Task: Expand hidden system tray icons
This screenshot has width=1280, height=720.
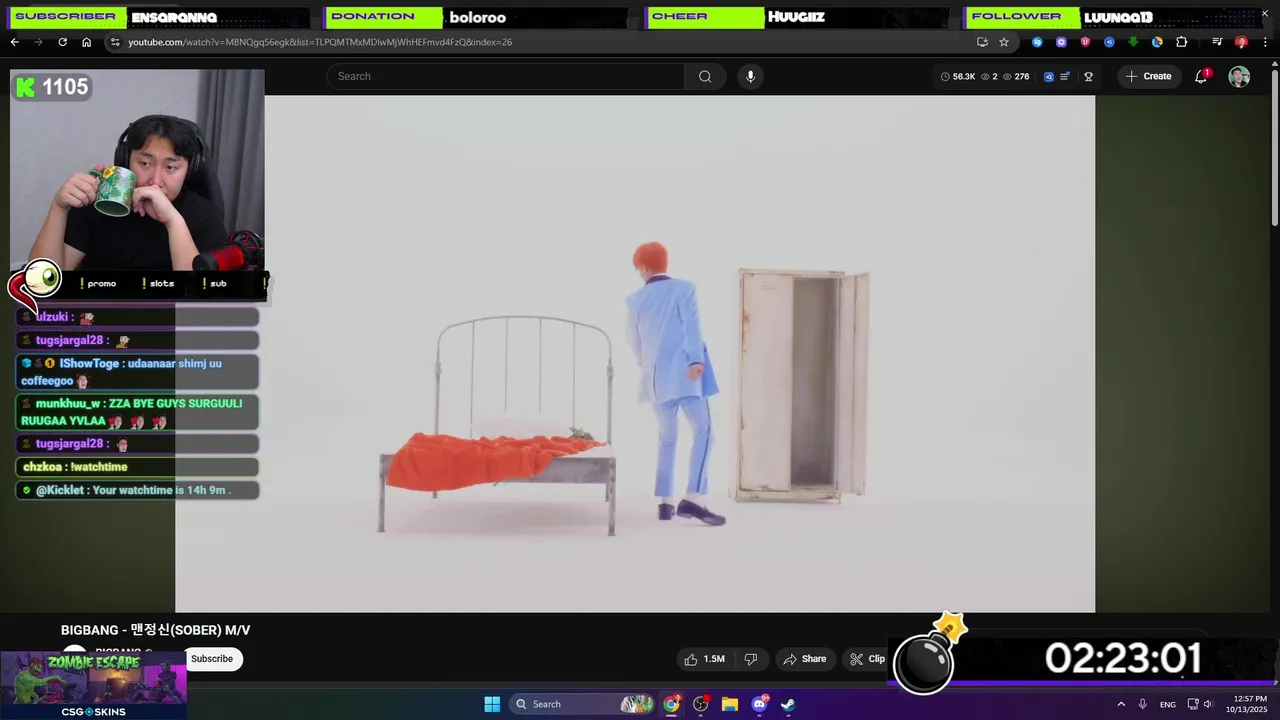Action: [1121, 704]
